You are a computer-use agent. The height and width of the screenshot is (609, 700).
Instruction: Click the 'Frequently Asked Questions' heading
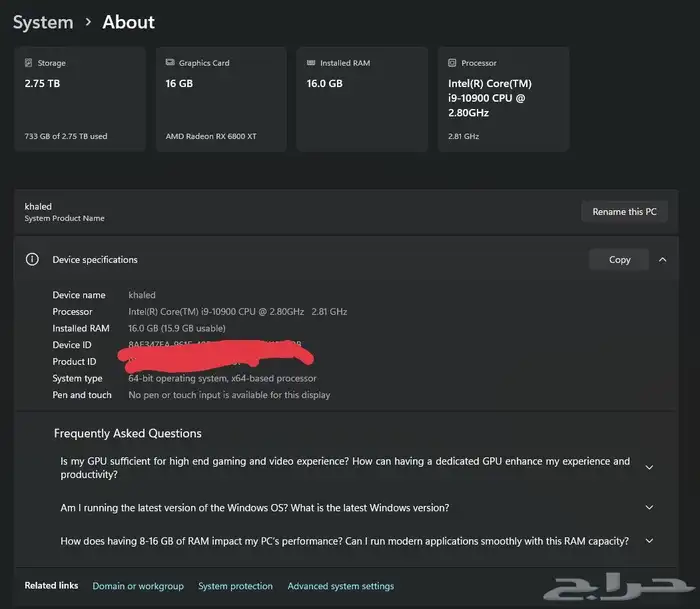click(128, 434)
